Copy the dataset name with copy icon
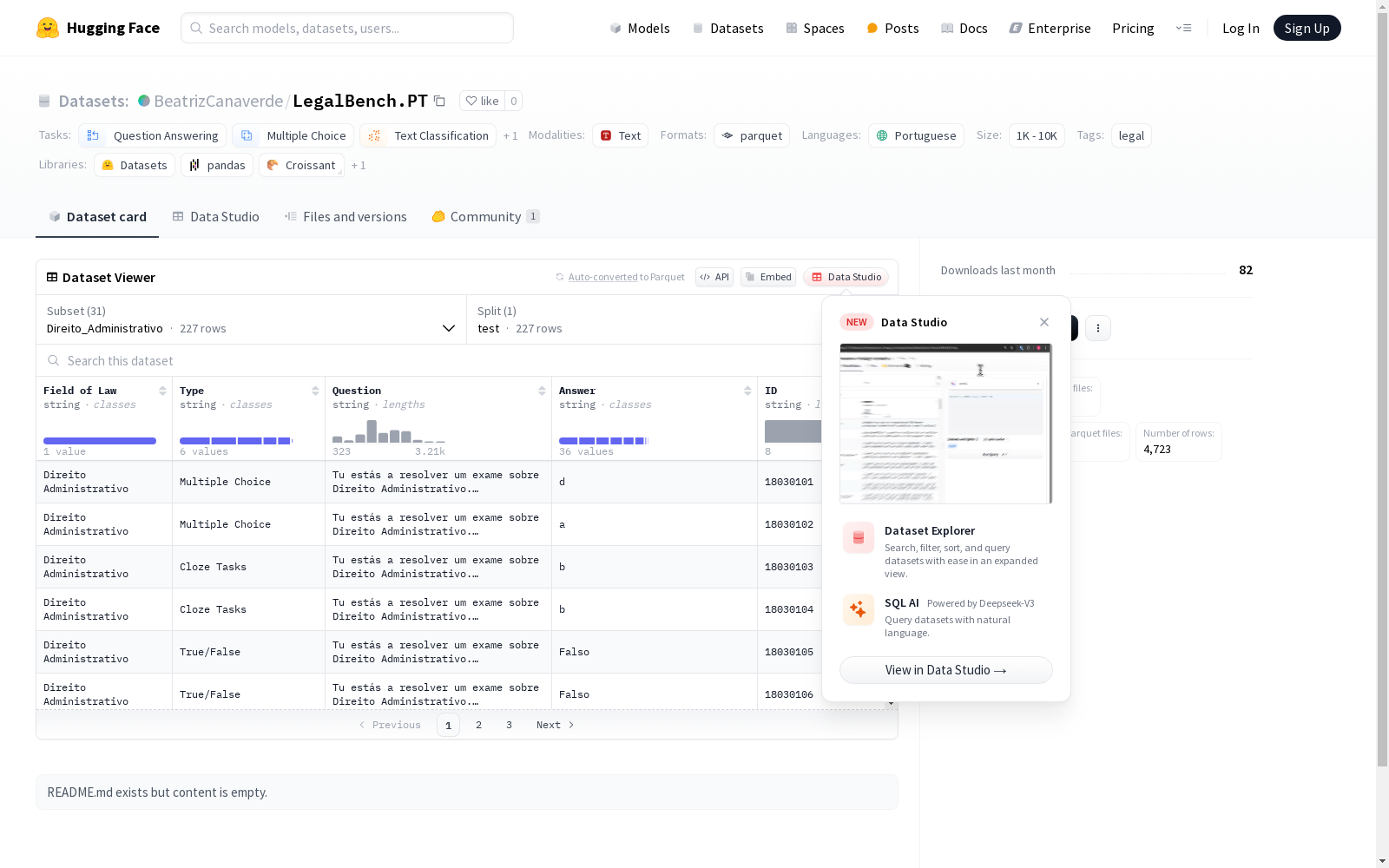Image resolution: width=1389 pixels, height=868 pixels. (440, 102)
